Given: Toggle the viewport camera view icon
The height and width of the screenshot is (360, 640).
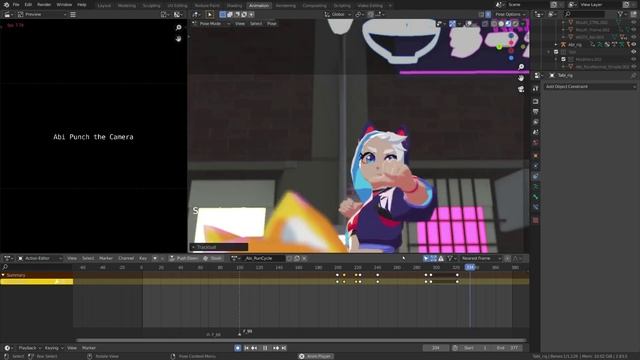Looking at the screenshot, I should pos(521,89).
